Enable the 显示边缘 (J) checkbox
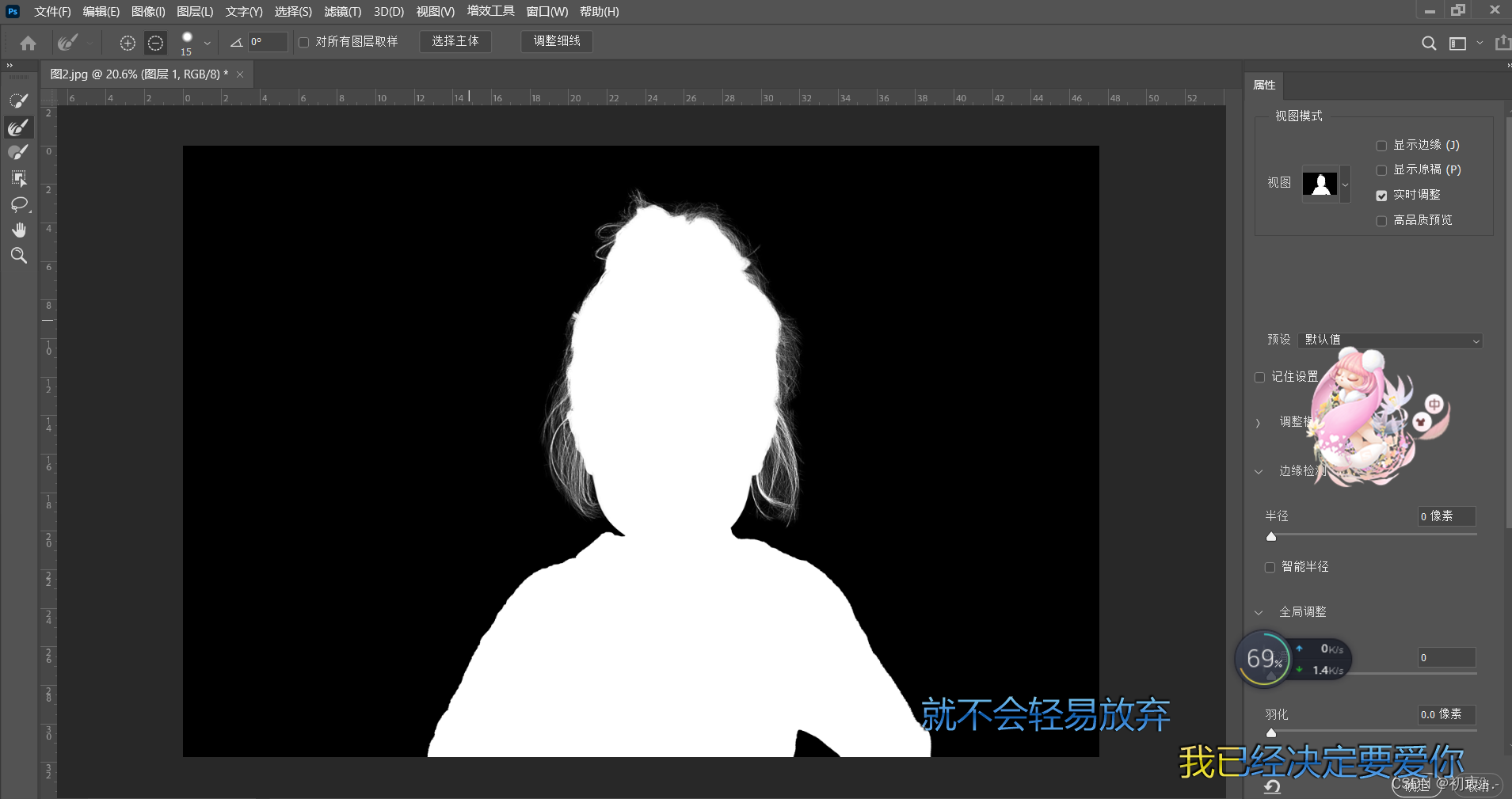 pos(1383,145)
